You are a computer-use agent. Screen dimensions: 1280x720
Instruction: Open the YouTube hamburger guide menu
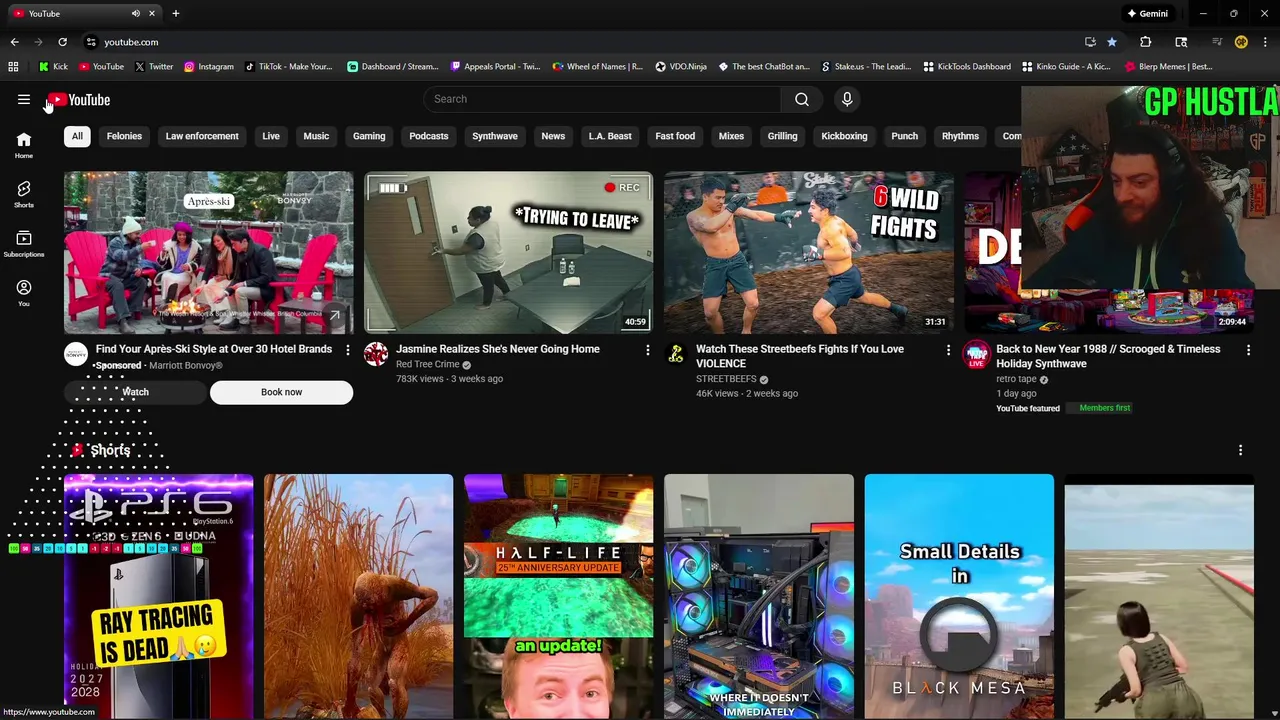pyautogui.click(x=24, y=99)
